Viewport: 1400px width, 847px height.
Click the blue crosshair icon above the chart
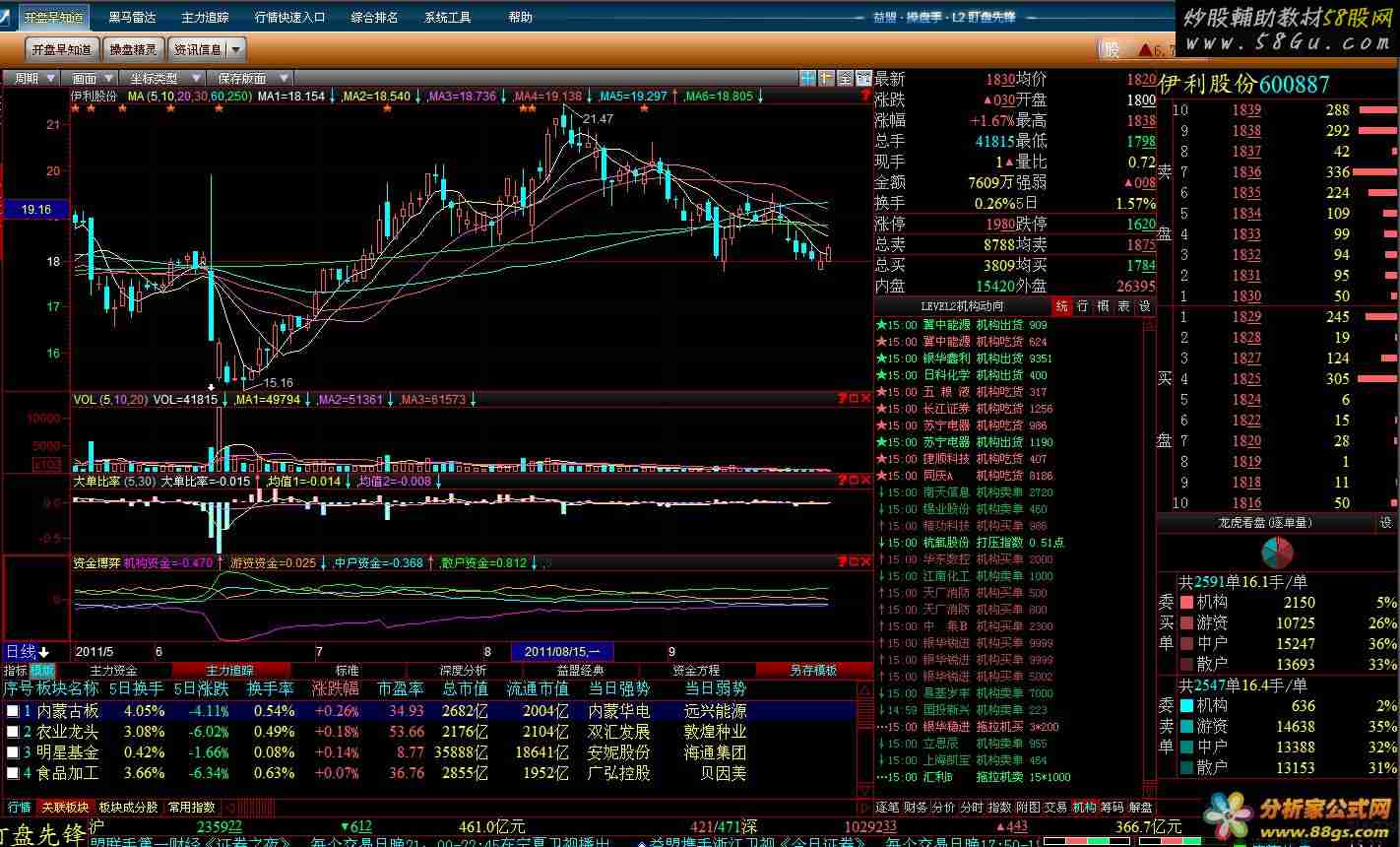(x=807, y=78)
